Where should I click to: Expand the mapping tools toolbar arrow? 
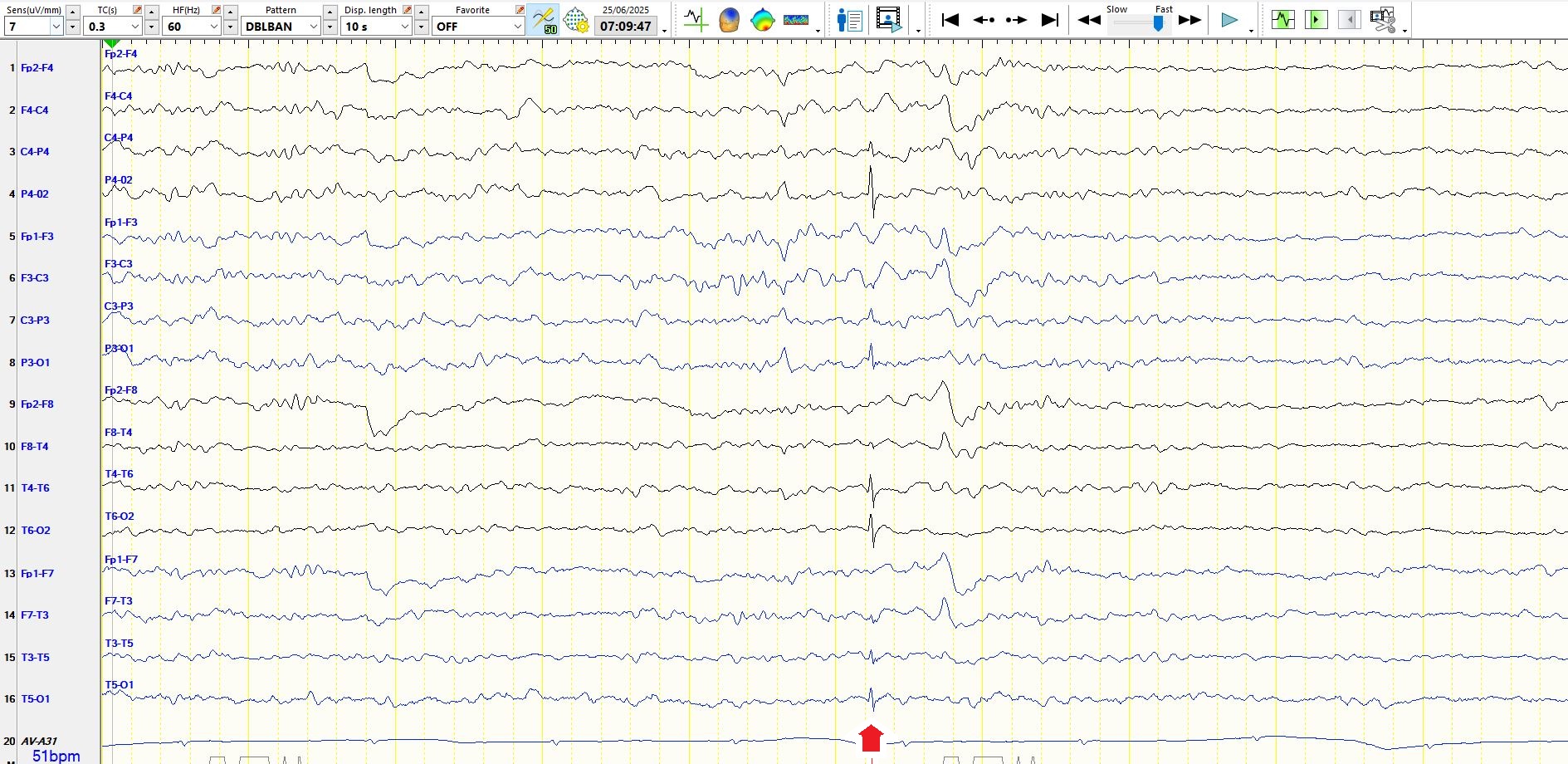(x=818, y=30)
